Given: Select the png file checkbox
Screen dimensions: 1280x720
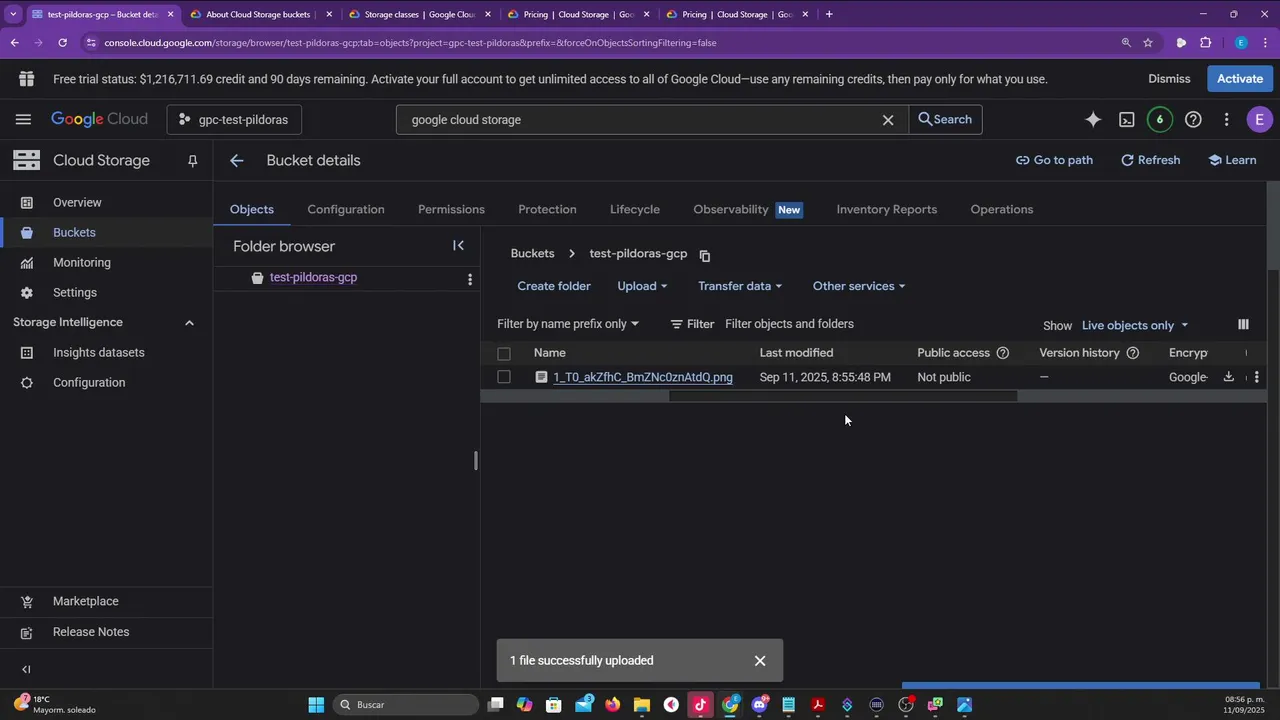Looking at the screenshot, I should pos(504,377).
